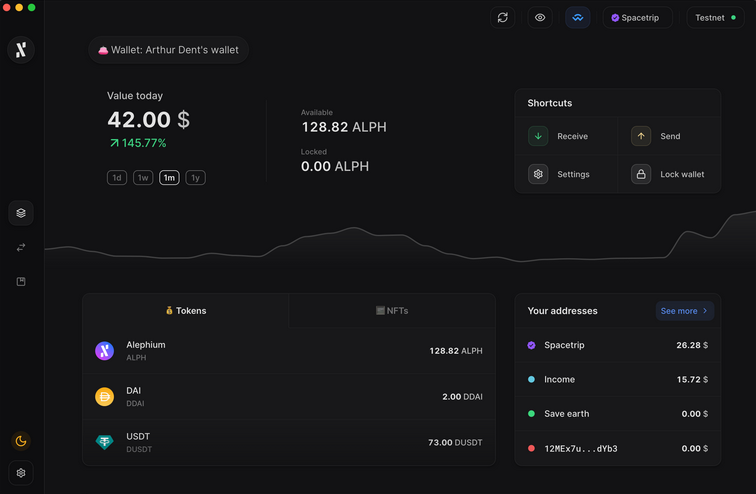This screenshot has height=494, width=756.
Task: Click the 0.00 $ value of 12MEx7u...dYb3
Action: [695, 448]
